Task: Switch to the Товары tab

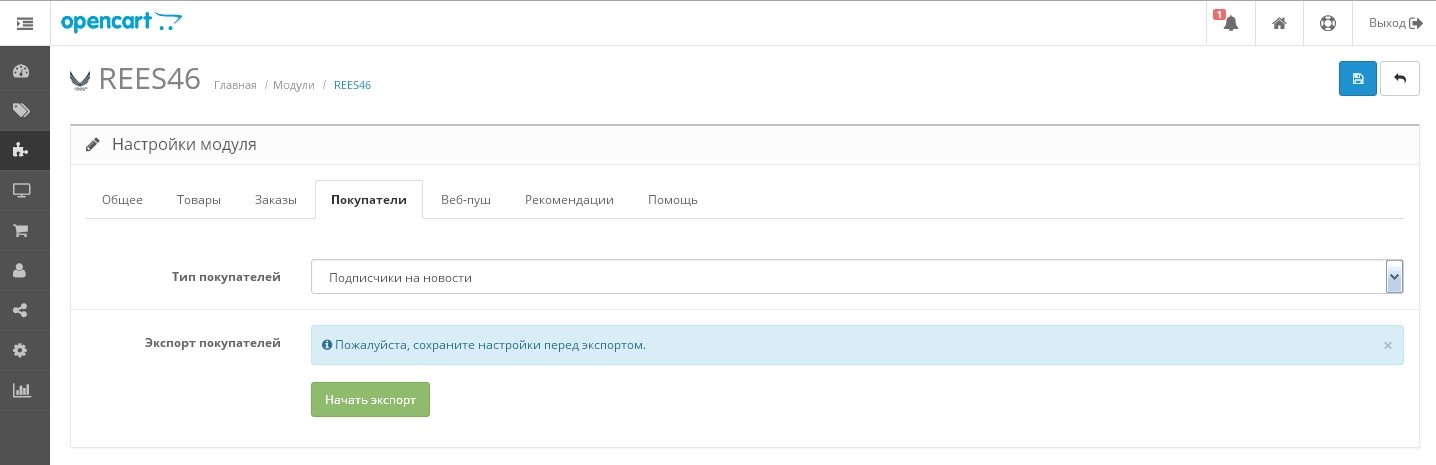Action: (199, 200)
